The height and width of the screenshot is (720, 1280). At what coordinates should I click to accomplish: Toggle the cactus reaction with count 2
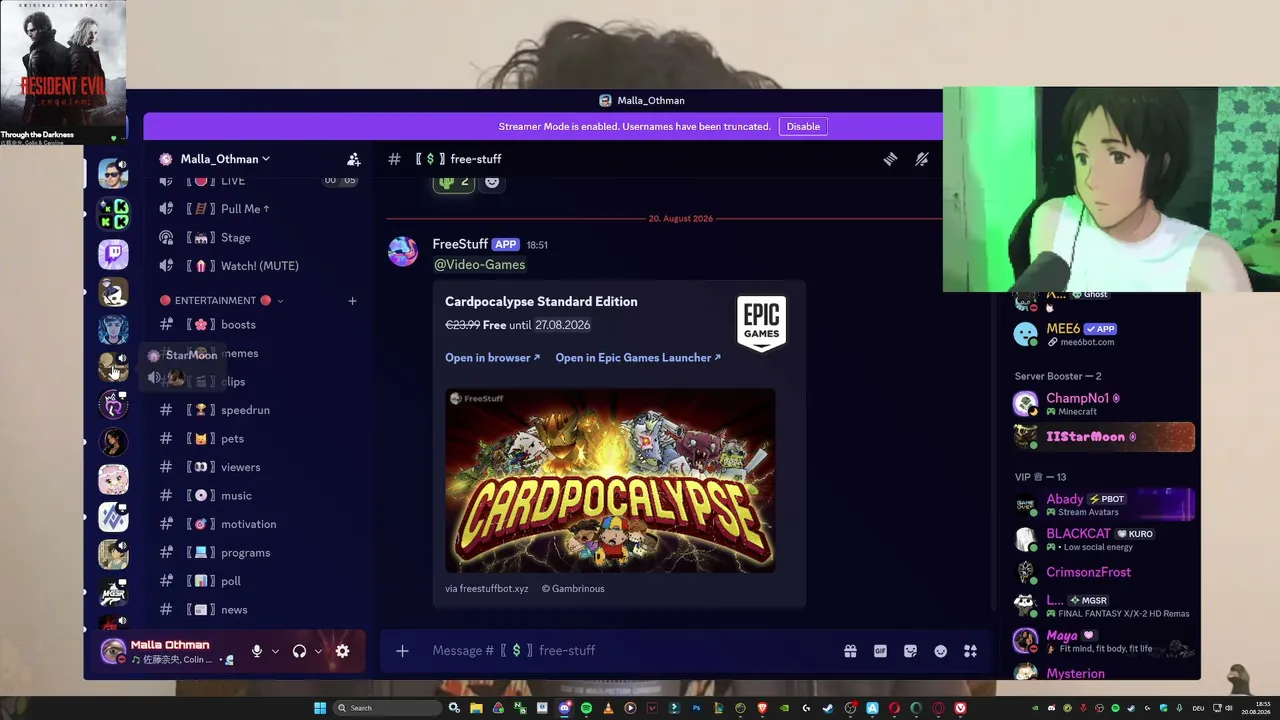453,182
